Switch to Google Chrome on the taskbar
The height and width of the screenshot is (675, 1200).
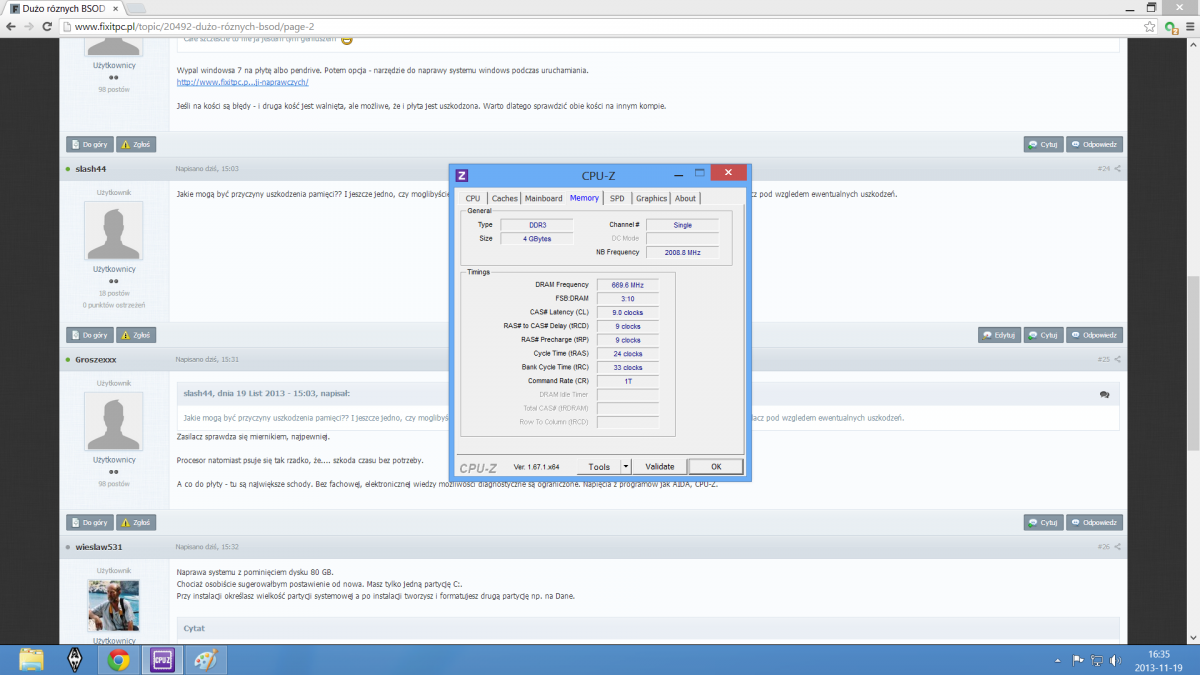tap(118, 660)
